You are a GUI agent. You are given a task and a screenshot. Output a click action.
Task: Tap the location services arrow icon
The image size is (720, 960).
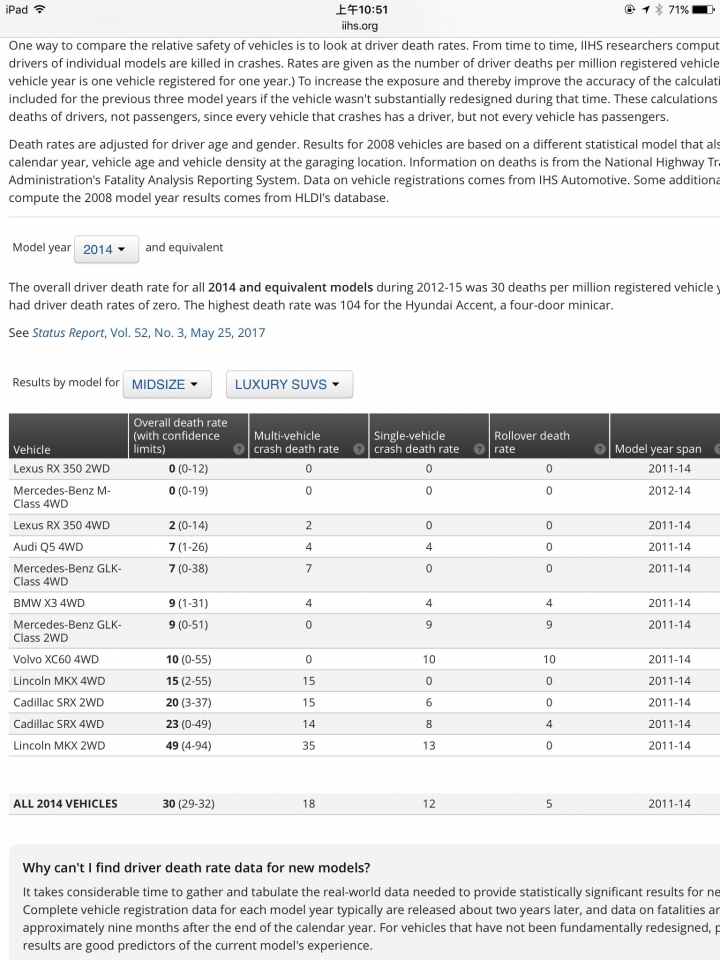[646, 9]
